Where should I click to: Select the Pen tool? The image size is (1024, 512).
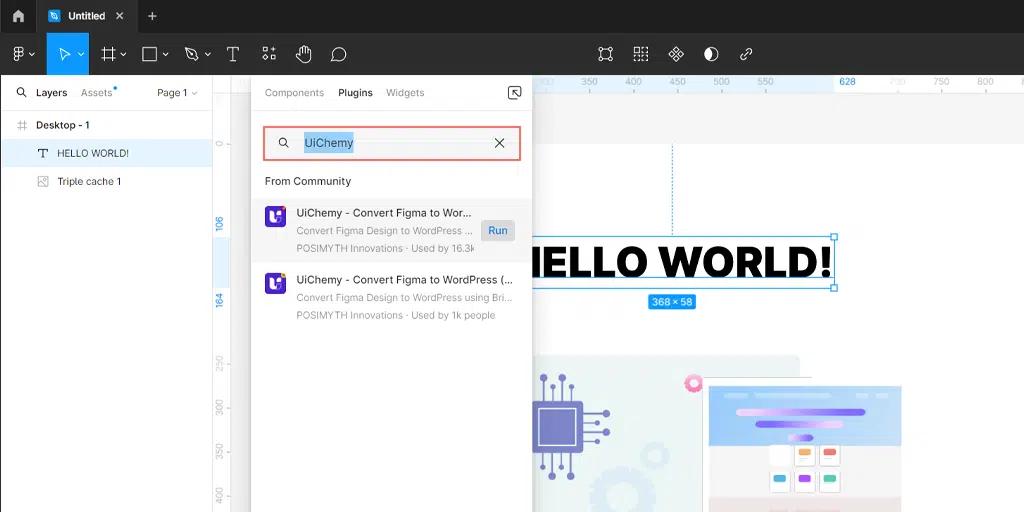coord(191,54)
